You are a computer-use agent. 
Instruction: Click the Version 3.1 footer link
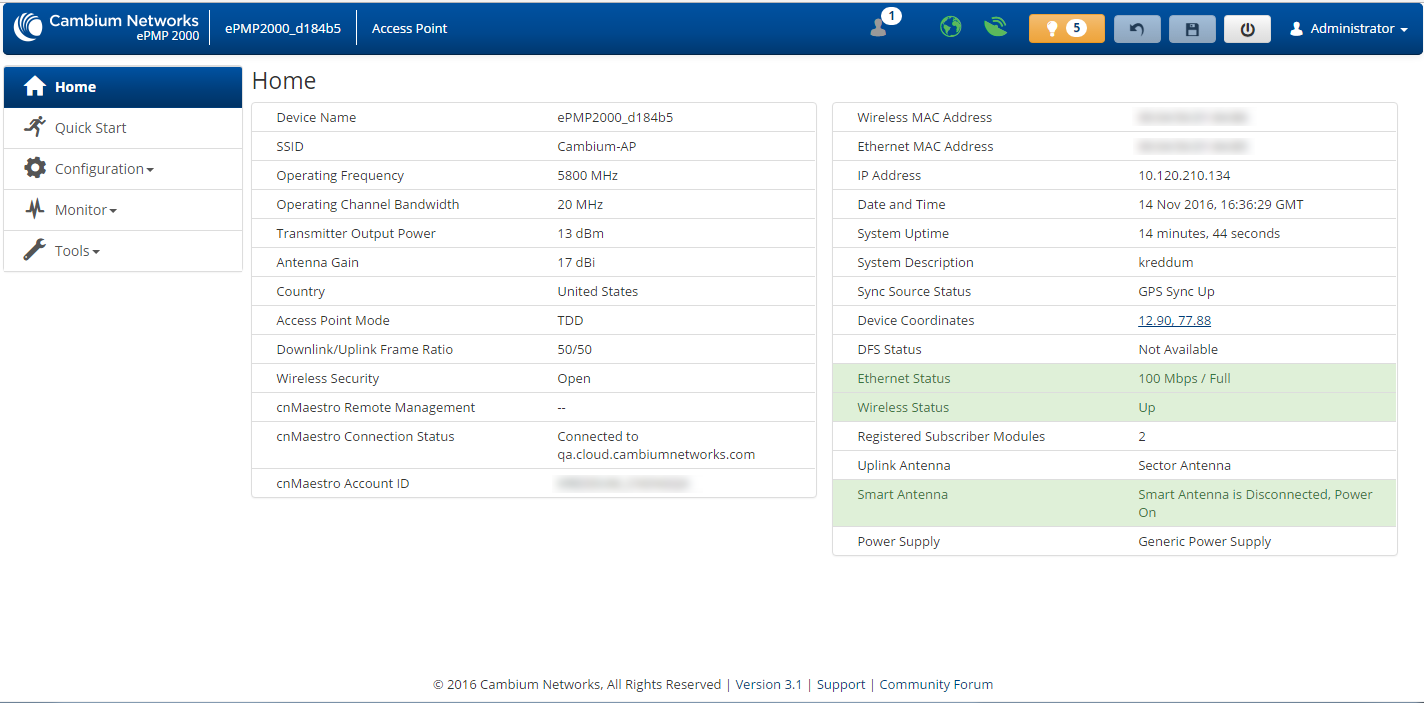click(x=768, y=685)
